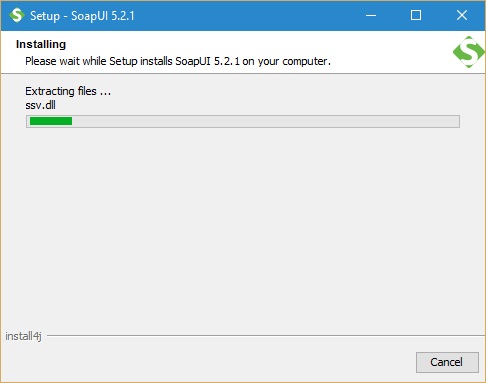Click the green SoapUI logo in header banner
The image size is (486, 383).
[469, 52]
